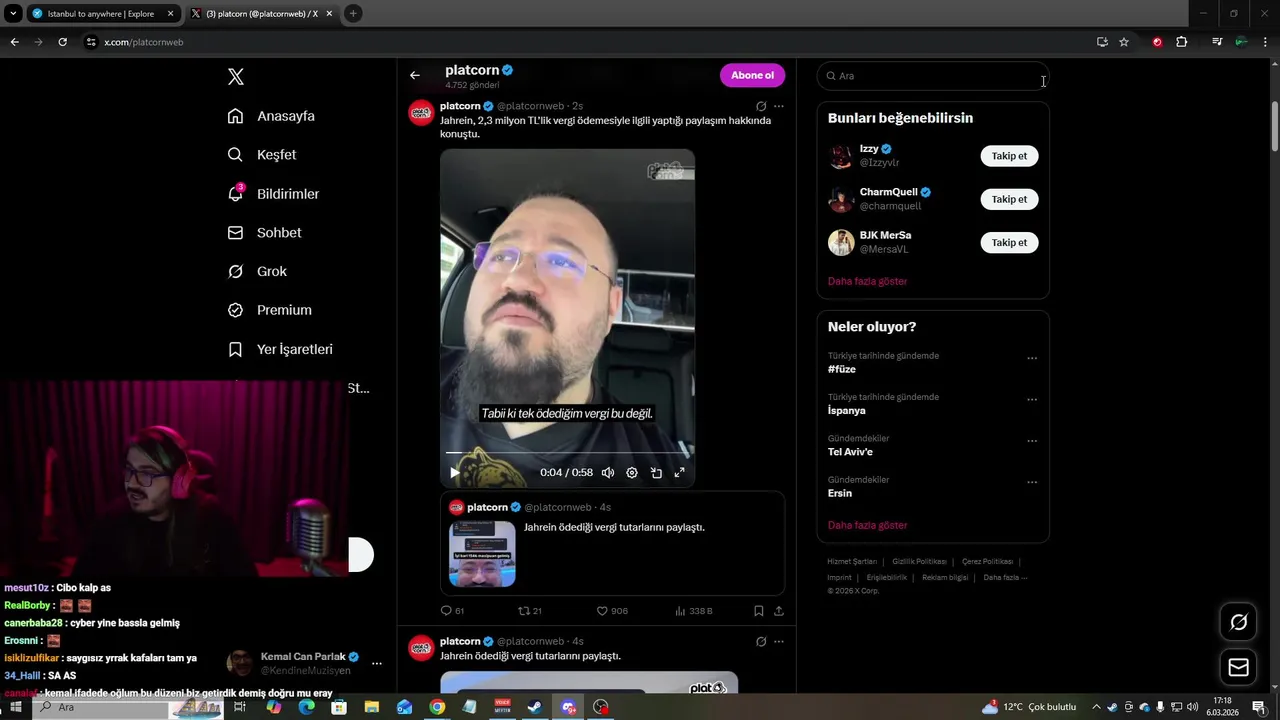Follow BJK MerSa with Takip et
Screen dimensions: 1280x720
[x=1009, y=243]
